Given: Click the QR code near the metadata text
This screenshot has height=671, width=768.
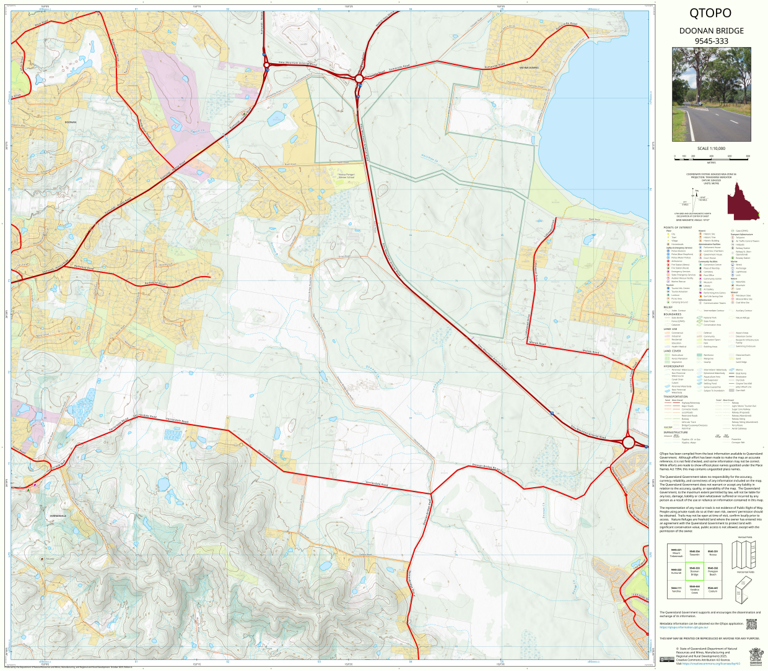Looking at the screenshot, I should click(751, 624).
